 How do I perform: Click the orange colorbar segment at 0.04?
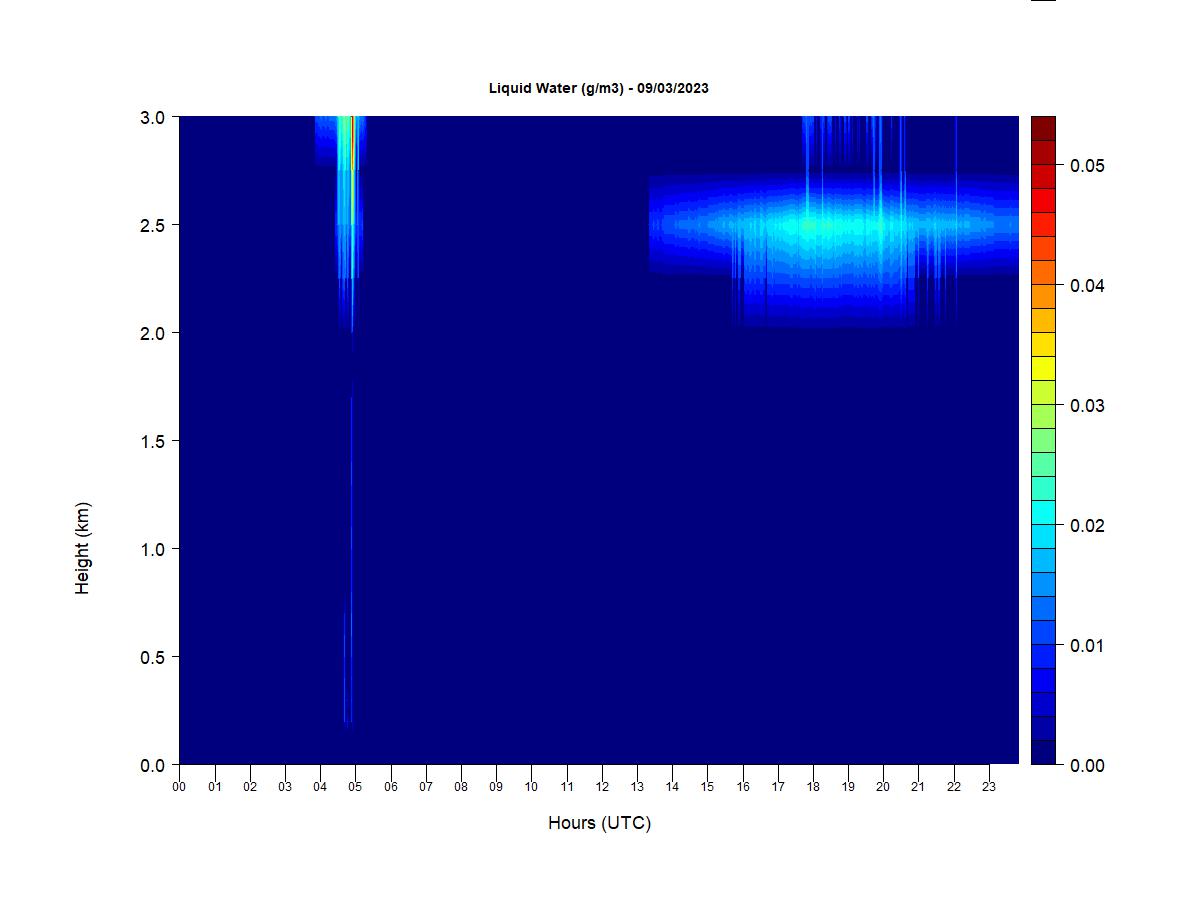pos(1043,296)
